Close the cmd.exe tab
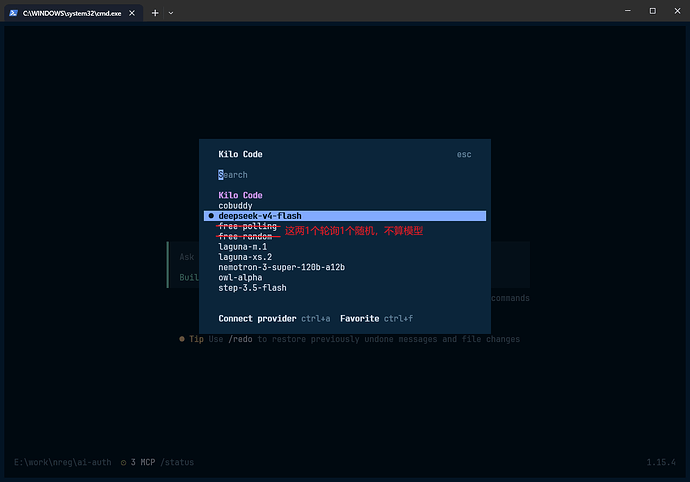Viewport: 690px width, 482px height. [132, 13]
